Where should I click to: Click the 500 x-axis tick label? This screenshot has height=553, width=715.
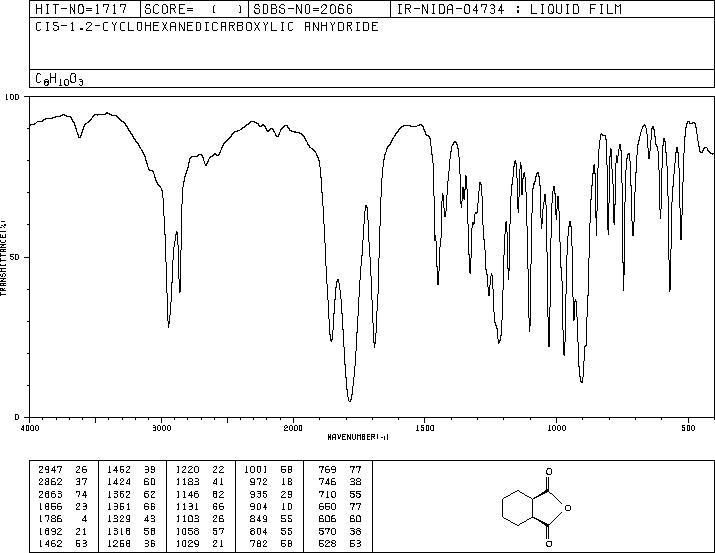point(688,428)
